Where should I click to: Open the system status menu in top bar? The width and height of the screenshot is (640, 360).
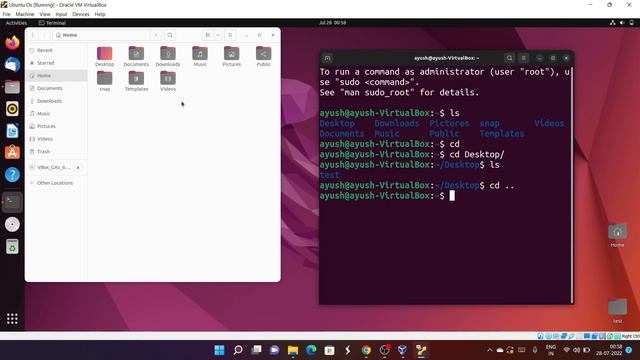(x=622, y=23)
